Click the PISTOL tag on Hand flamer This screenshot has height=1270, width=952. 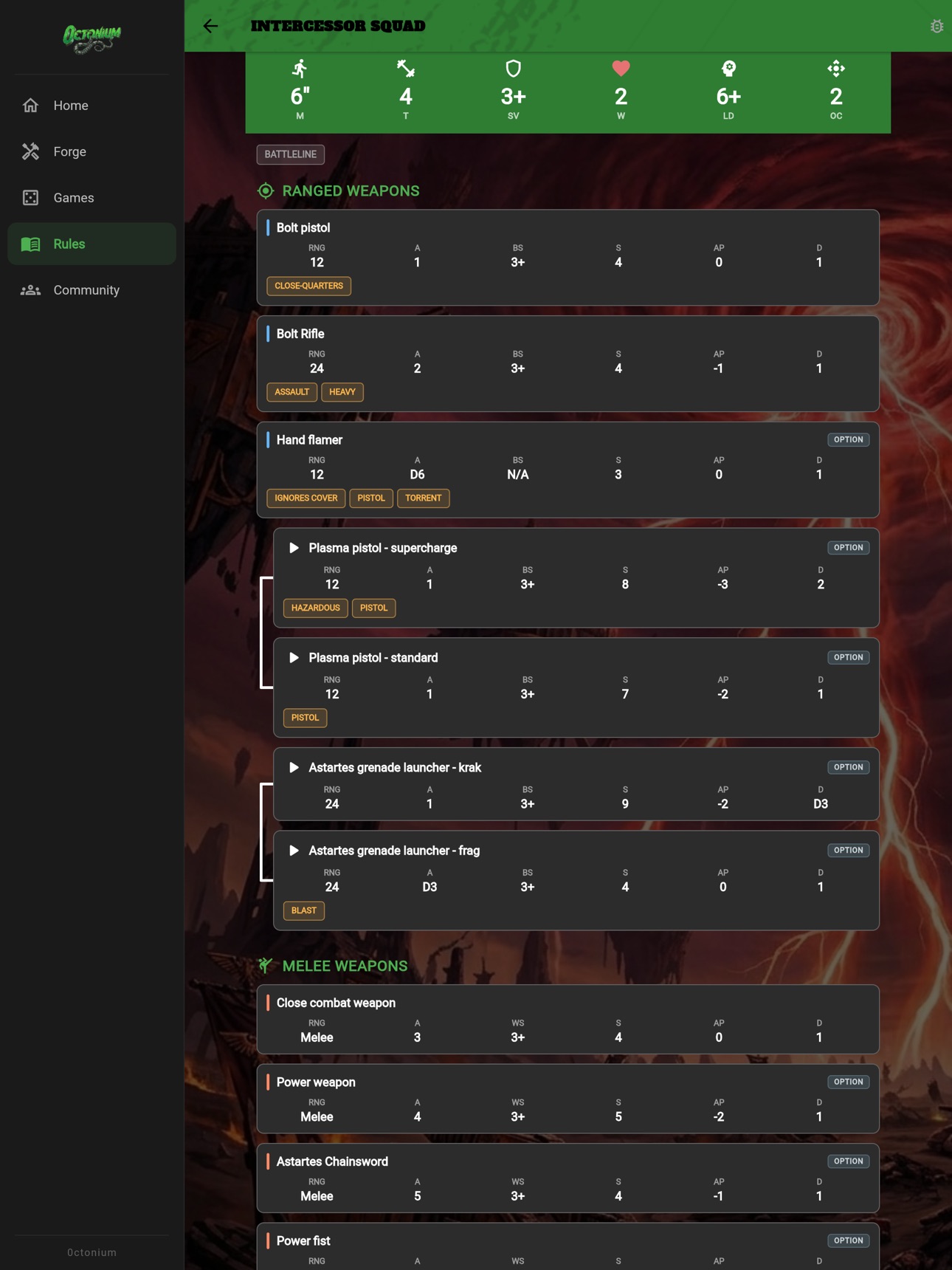[x=371, y=498]
